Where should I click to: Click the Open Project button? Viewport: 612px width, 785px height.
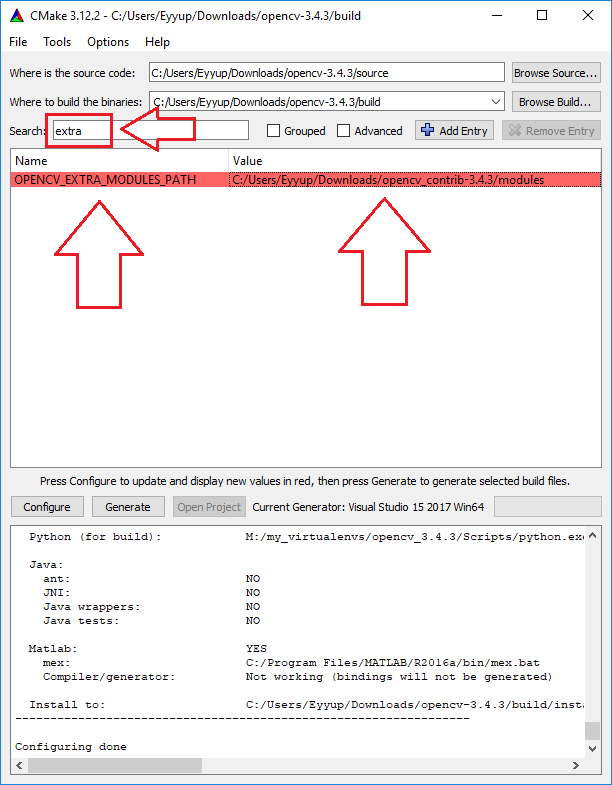(x=209, y=507)
